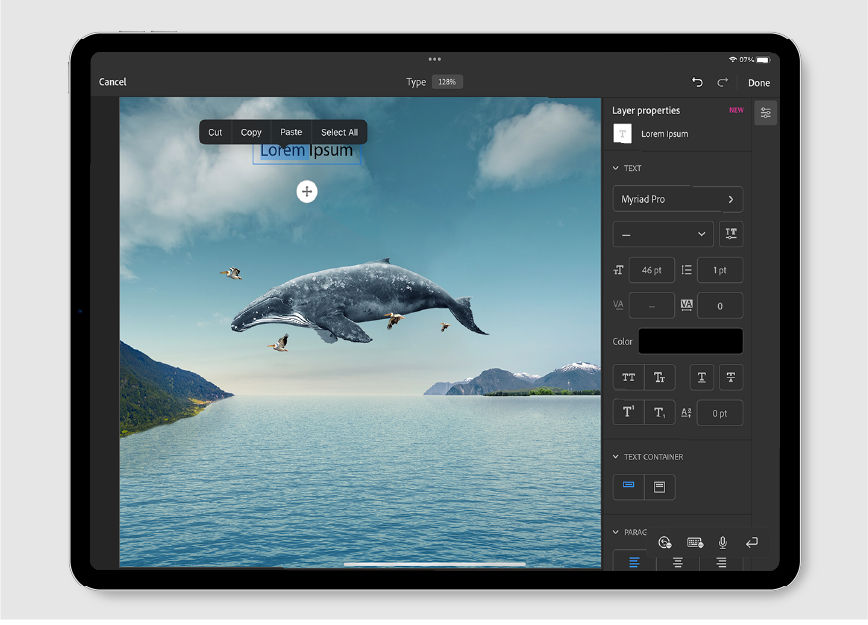Select the all caps text formatting icon
The height and width of the screenshot is (625, 868).
coord(629,377)
